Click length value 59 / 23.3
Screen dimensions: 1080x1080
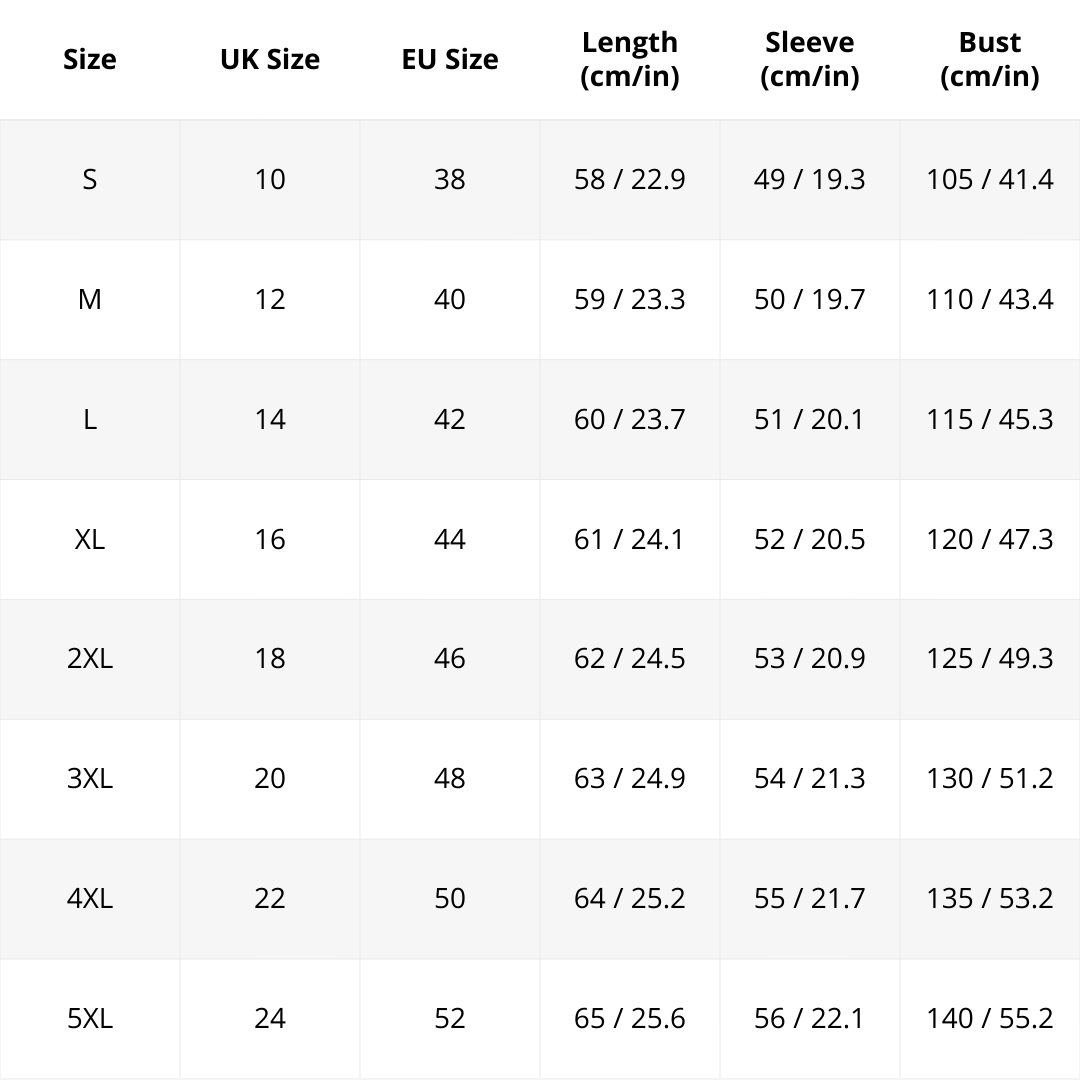pyautogui.click(x=630, y=299)
